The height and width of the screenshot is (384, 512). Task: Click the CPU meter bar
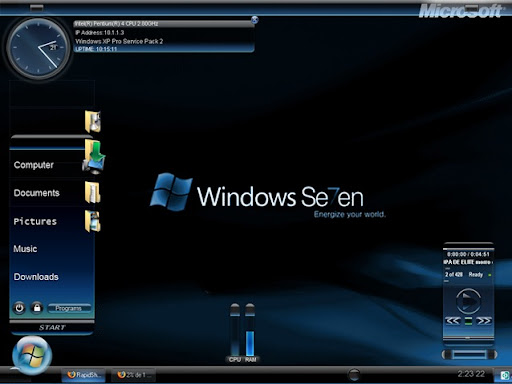[x=235, y=330]
